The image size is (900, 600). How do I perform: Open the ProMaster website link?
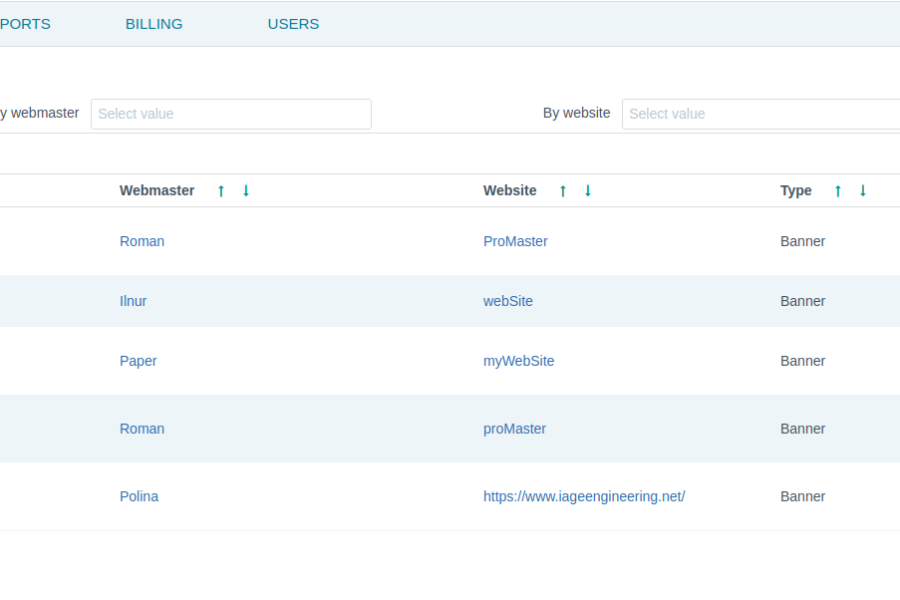(515, 241)
